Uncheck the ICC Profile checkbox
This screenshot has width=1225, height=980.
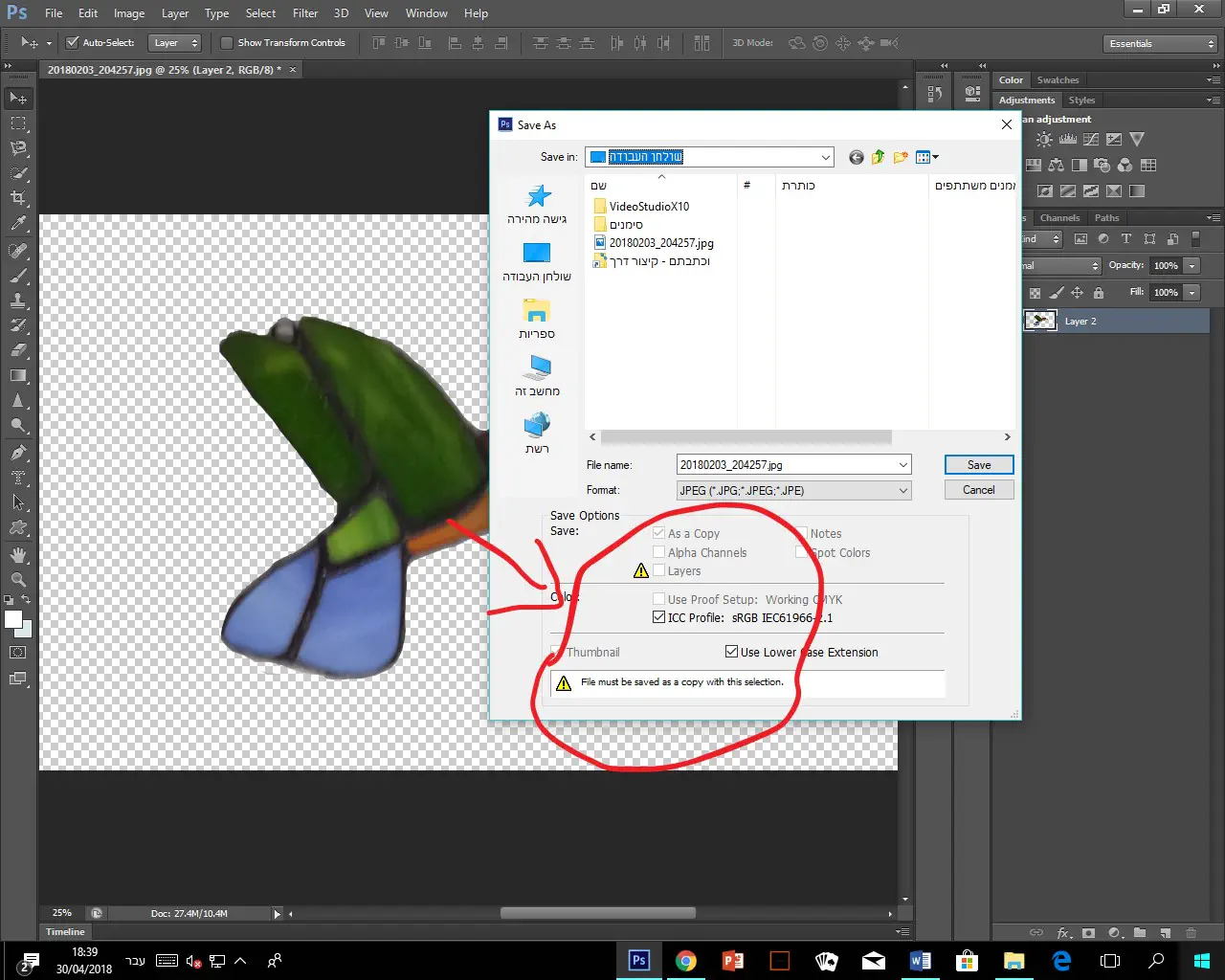point(658,617)
